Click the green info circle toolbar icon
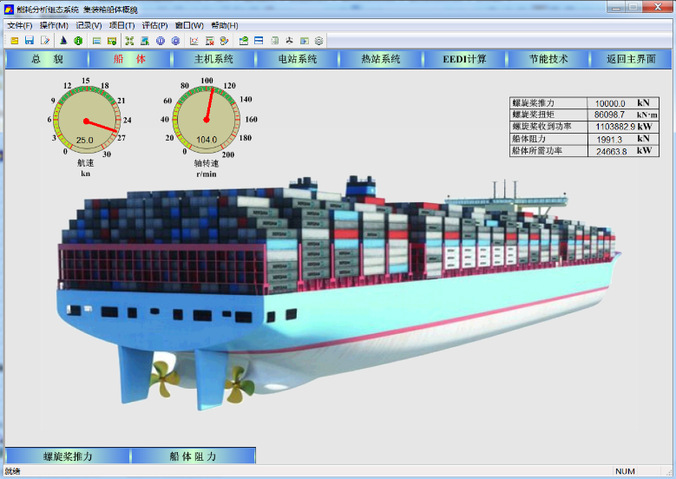The width and height of the screenshot is (676, 479). (78, 40)
